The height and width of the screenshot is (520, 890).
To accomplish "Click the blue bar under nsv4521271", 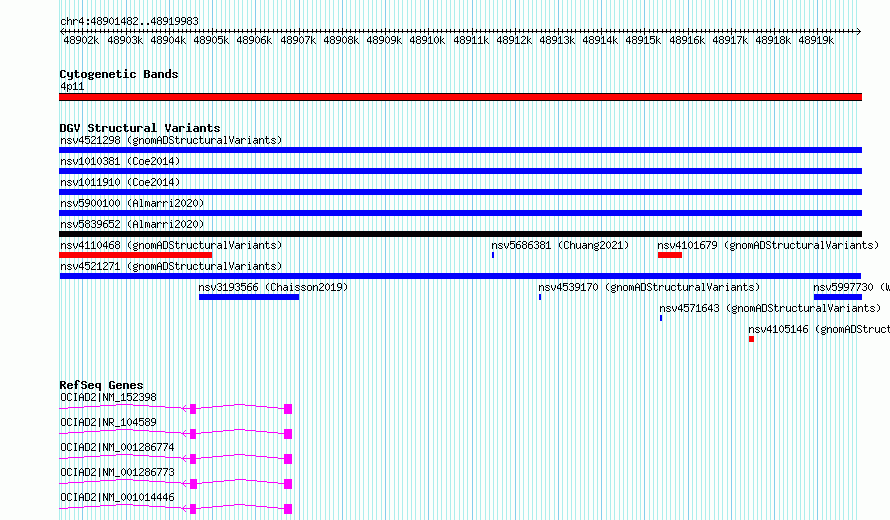I will (460, 276).
